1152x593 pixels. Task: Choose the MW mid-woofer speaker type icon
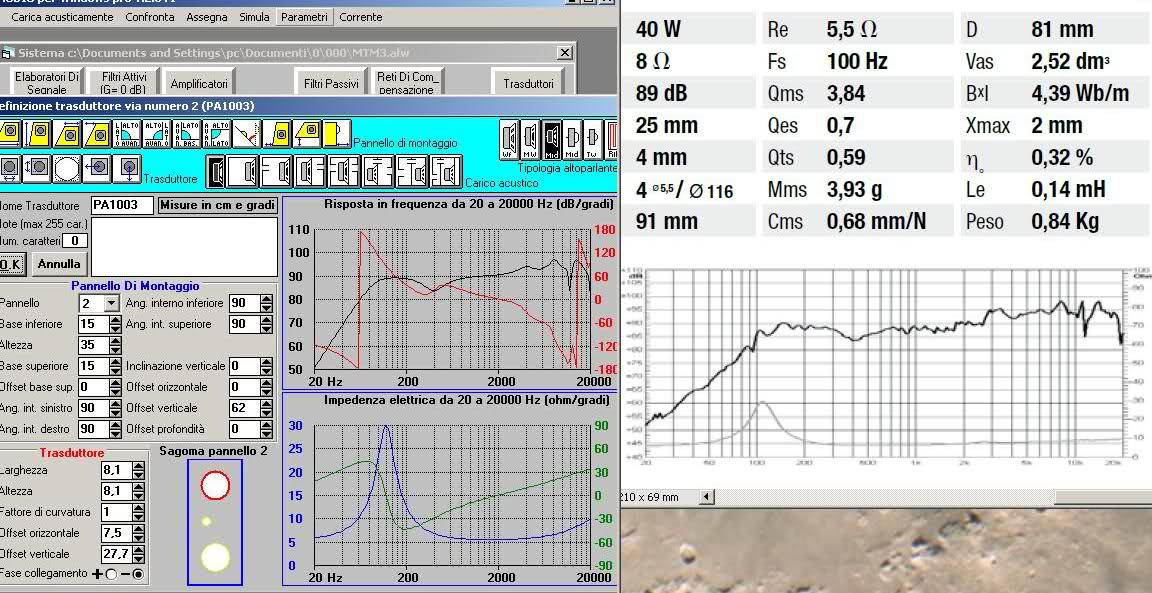530,139
